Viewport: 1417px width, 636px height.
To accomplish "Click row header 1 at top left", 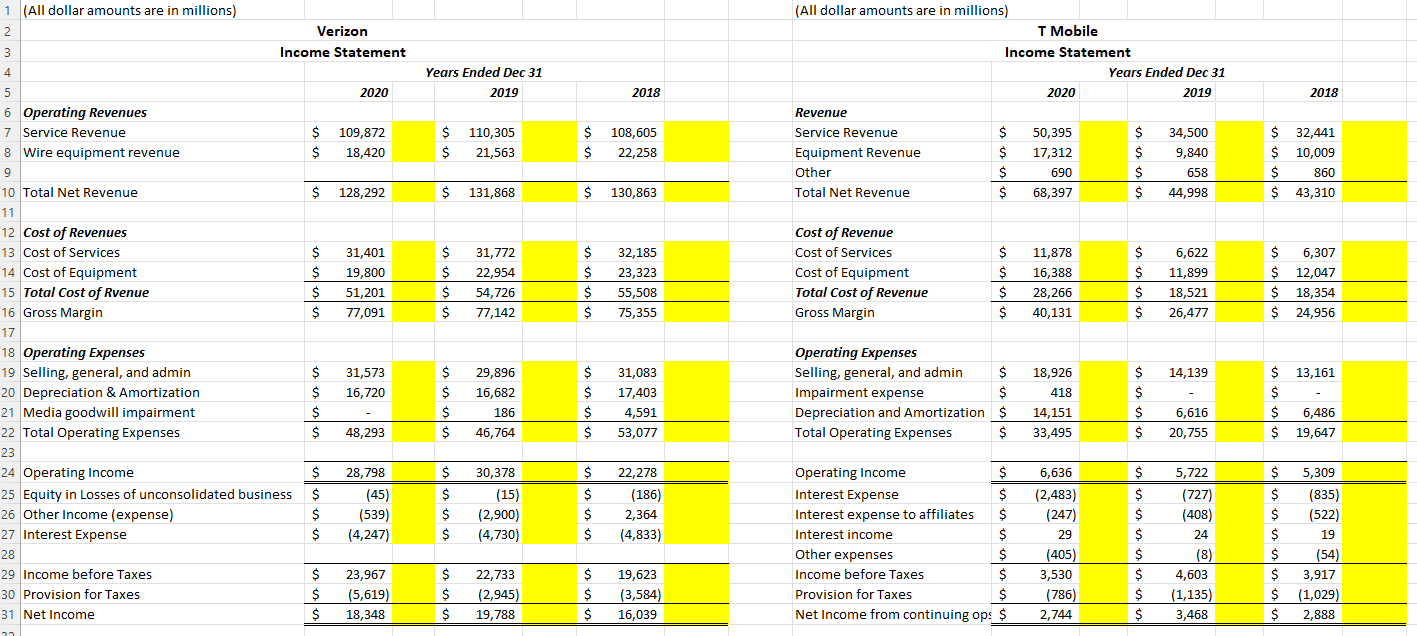I will pos(8,11).
